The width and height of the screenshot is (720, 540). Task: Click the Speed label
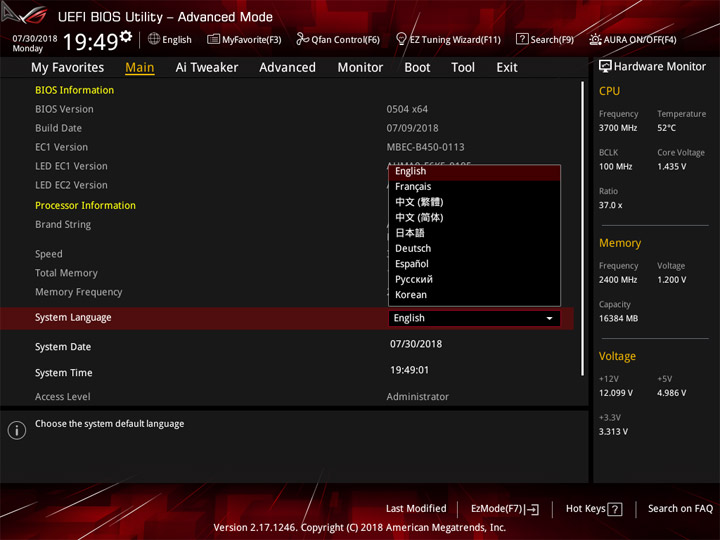[x=49, y=254]
